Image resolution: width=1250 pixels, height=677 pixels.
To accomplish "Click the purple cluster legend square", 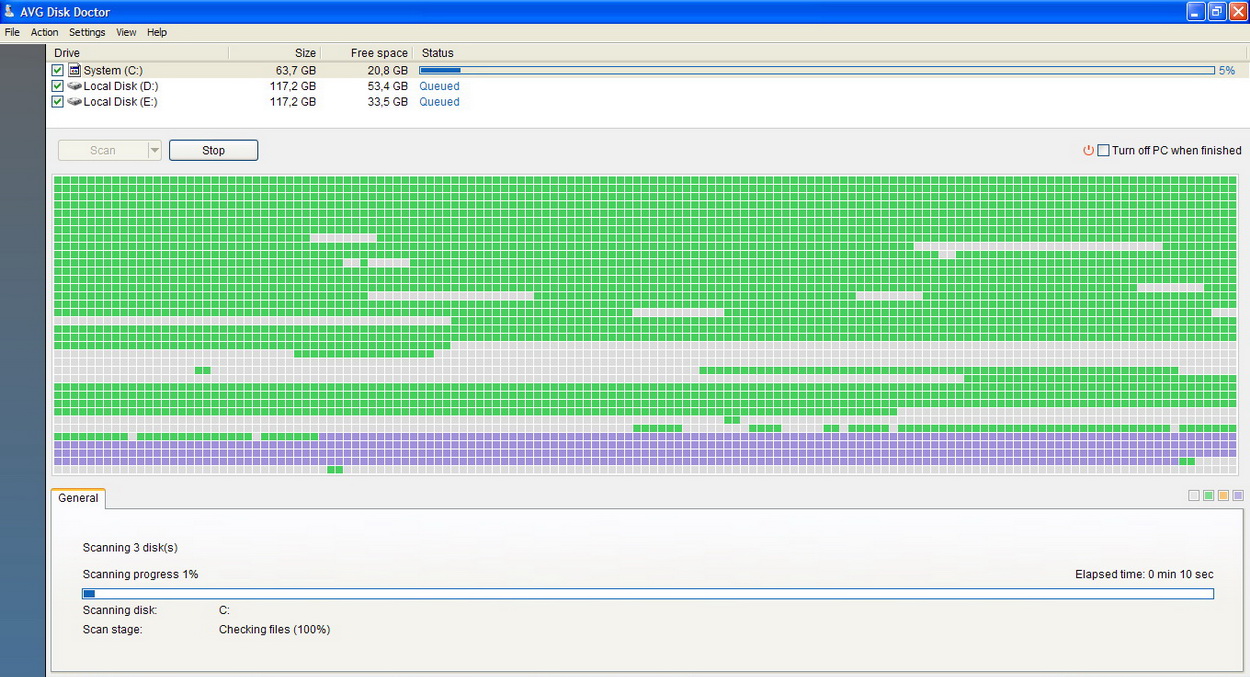I will point(1238,495).
